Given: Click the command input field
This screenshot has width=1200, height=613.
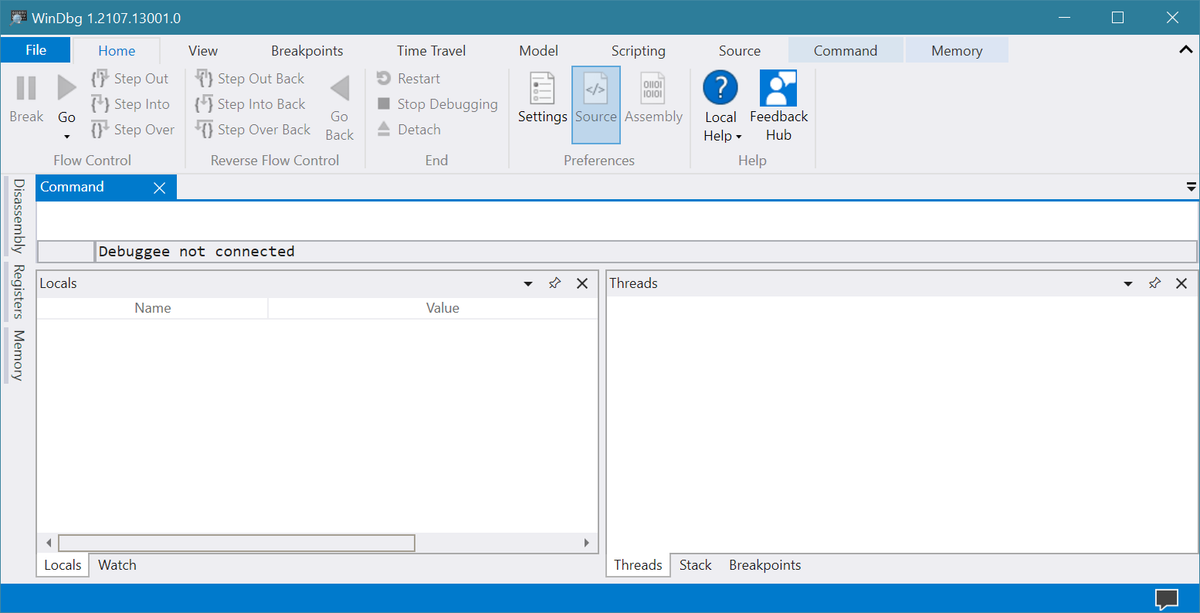Looking at the screenshot, I should tap(646, 252).
